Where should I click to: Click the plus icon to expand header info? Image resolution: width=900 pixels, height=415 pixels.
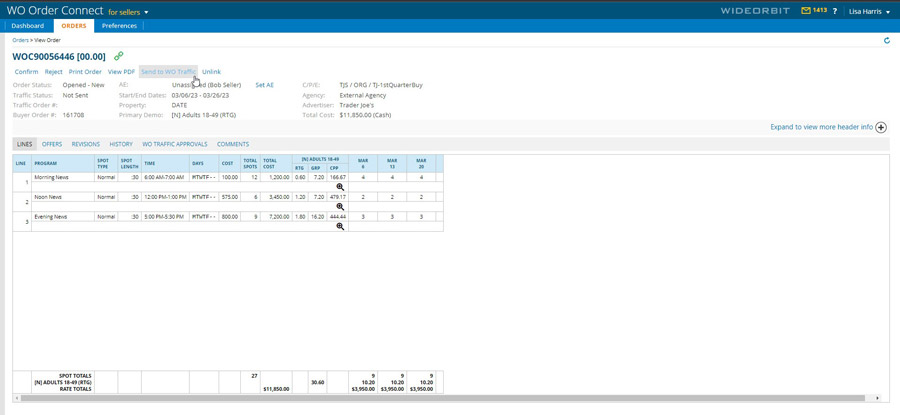881,128
